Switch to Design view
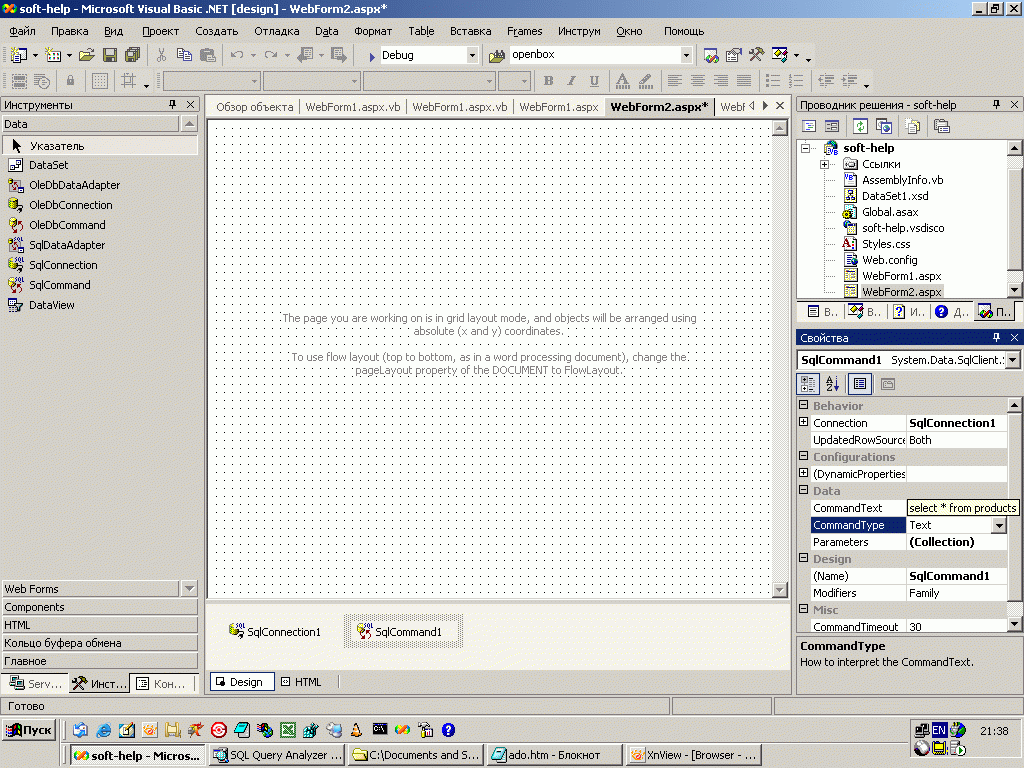The image size is (1024, 768). coord(240,682)
